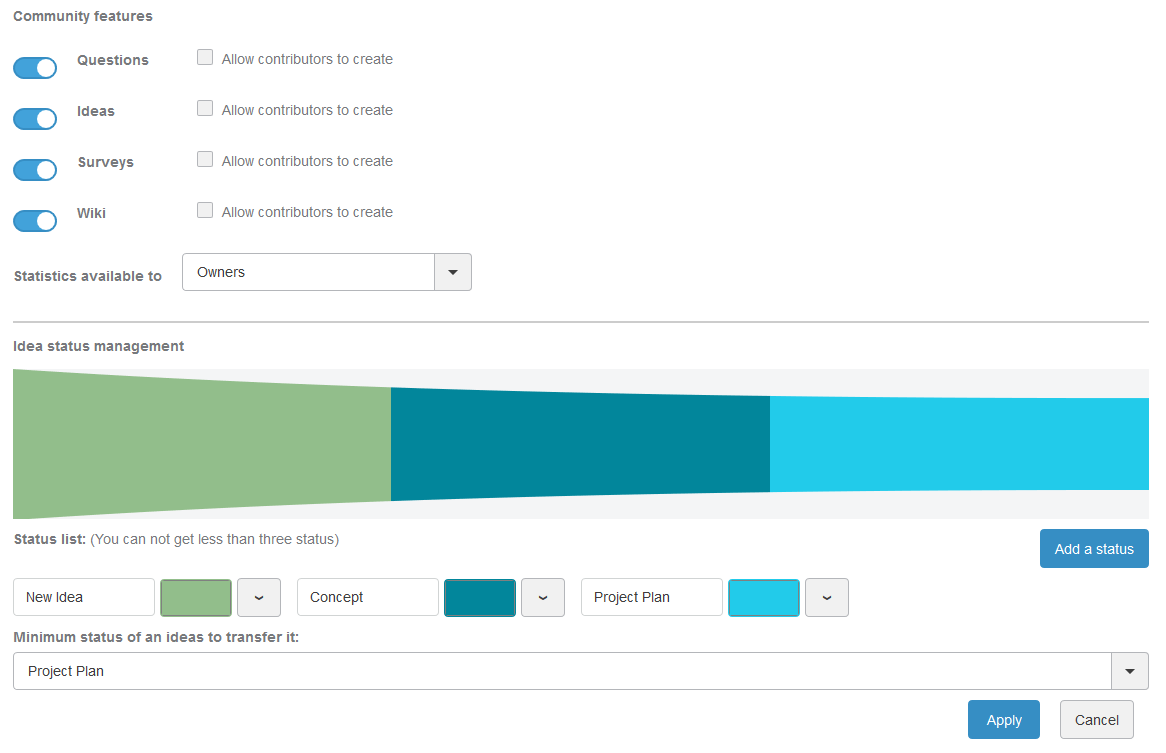Expand the New Idea status options chevron
The width and height of the screenshot is (1166, 753).
point(259,598)
